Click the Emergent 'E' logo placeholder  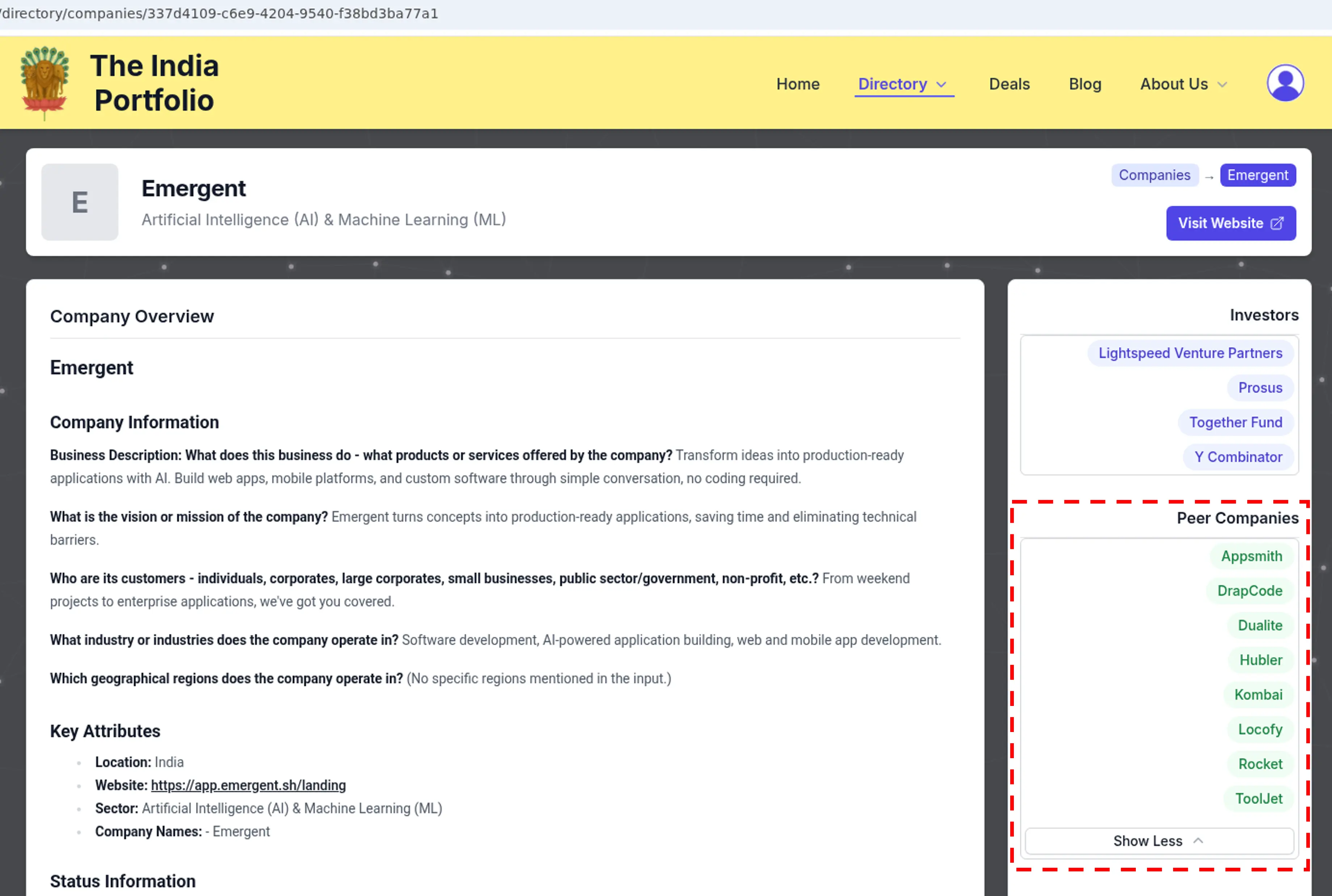point(80,202)
